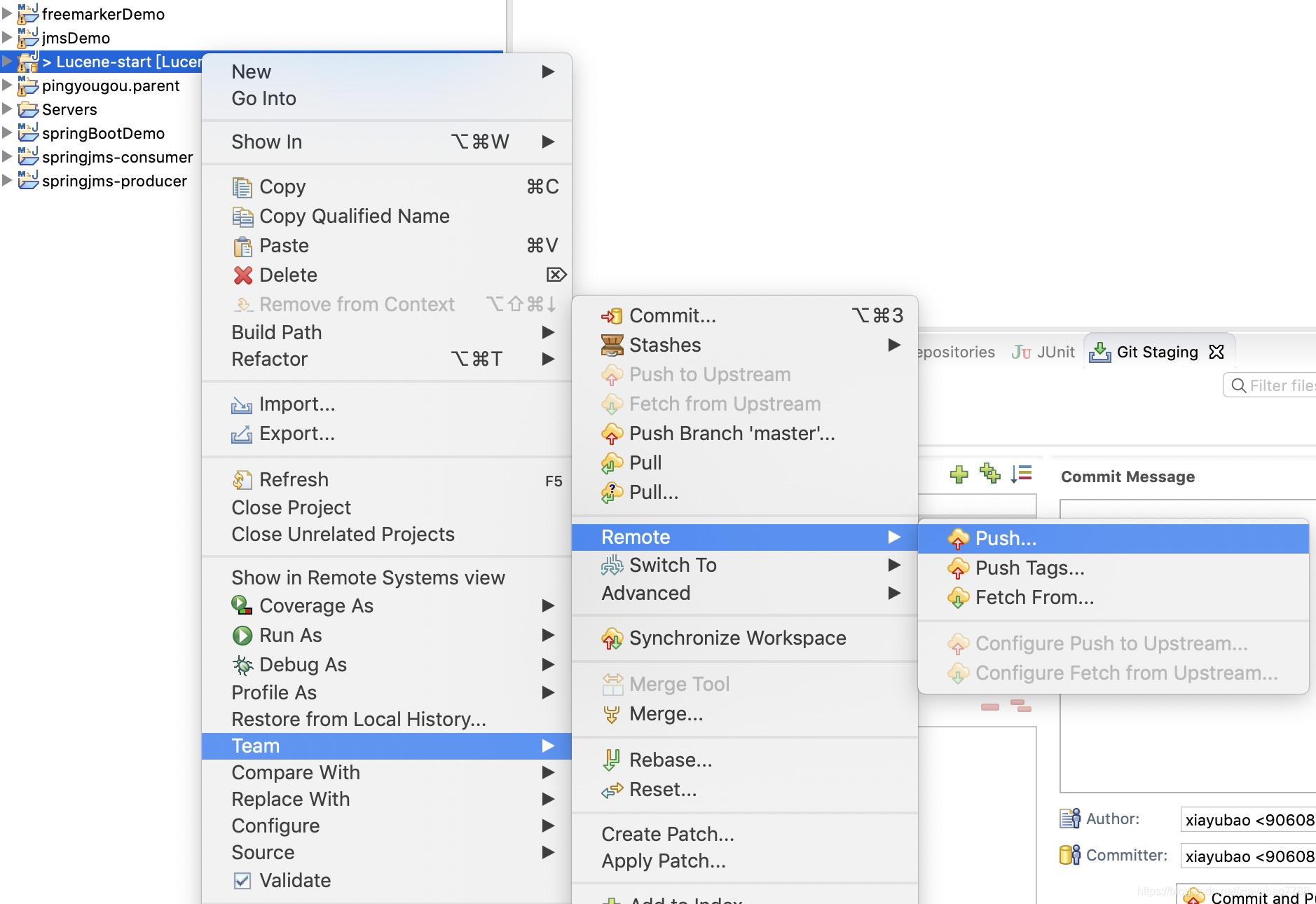Click the Export icon
This screenshot has height=904, width=1316.
(x=242, y=434)
